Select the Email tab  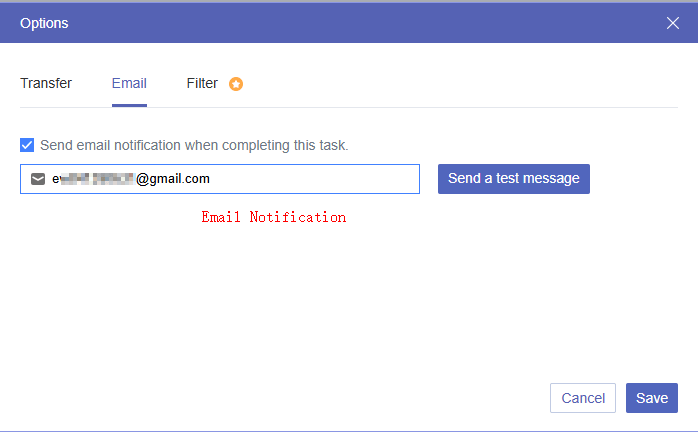click(129, 83)
